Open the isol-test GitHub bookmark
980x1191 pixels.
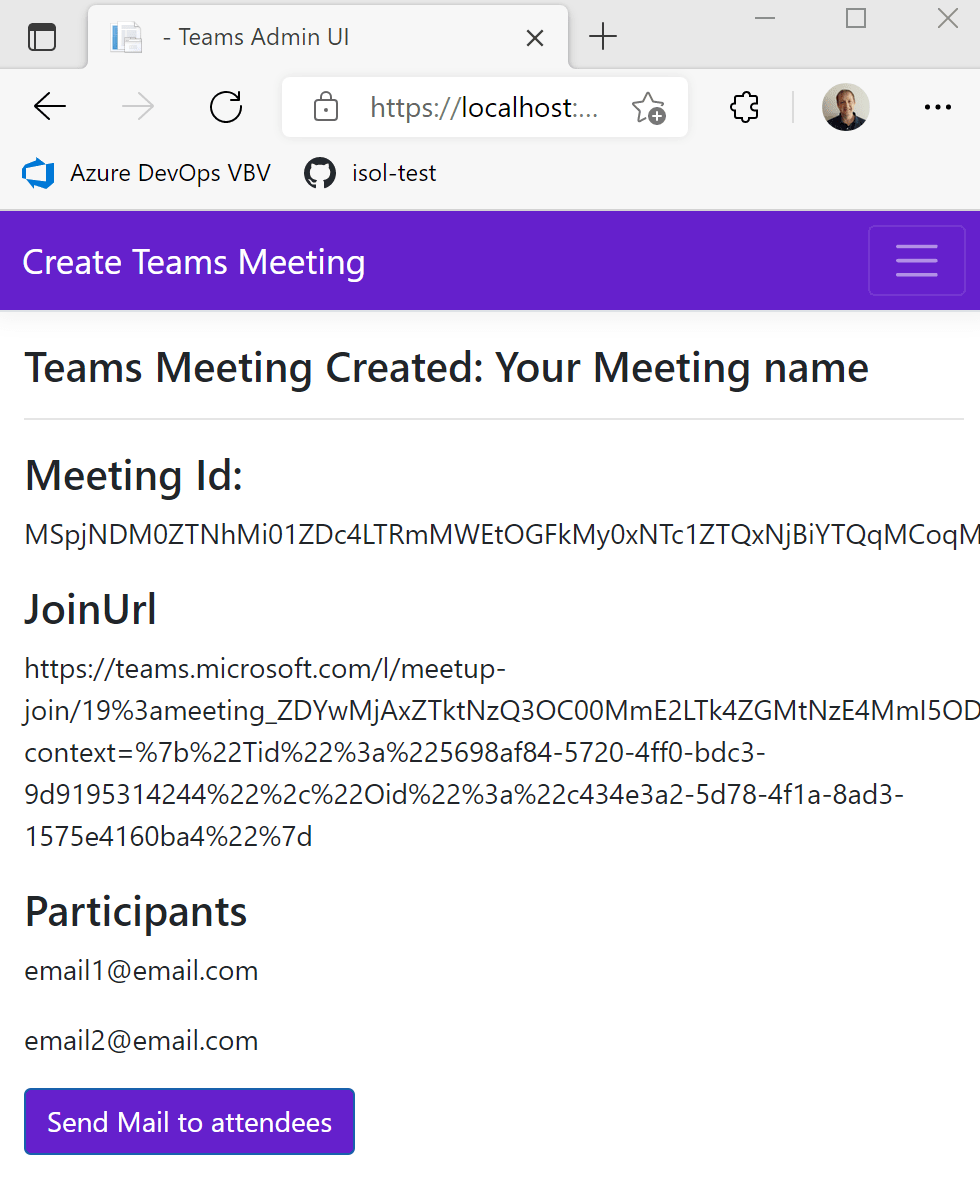pyautogui.click(x=371, y=173)
